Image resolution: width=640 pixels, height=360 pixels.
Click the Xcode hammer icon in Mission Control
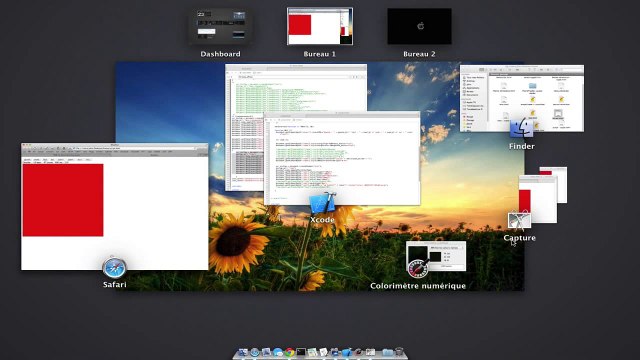point(322,204)
